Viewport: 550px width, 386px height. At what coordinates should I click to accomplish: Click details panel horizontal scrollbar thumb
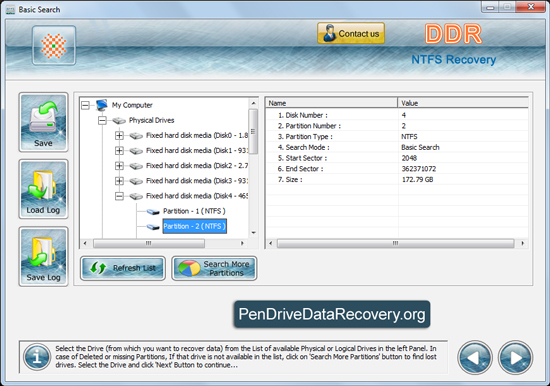tap(395, 243)
